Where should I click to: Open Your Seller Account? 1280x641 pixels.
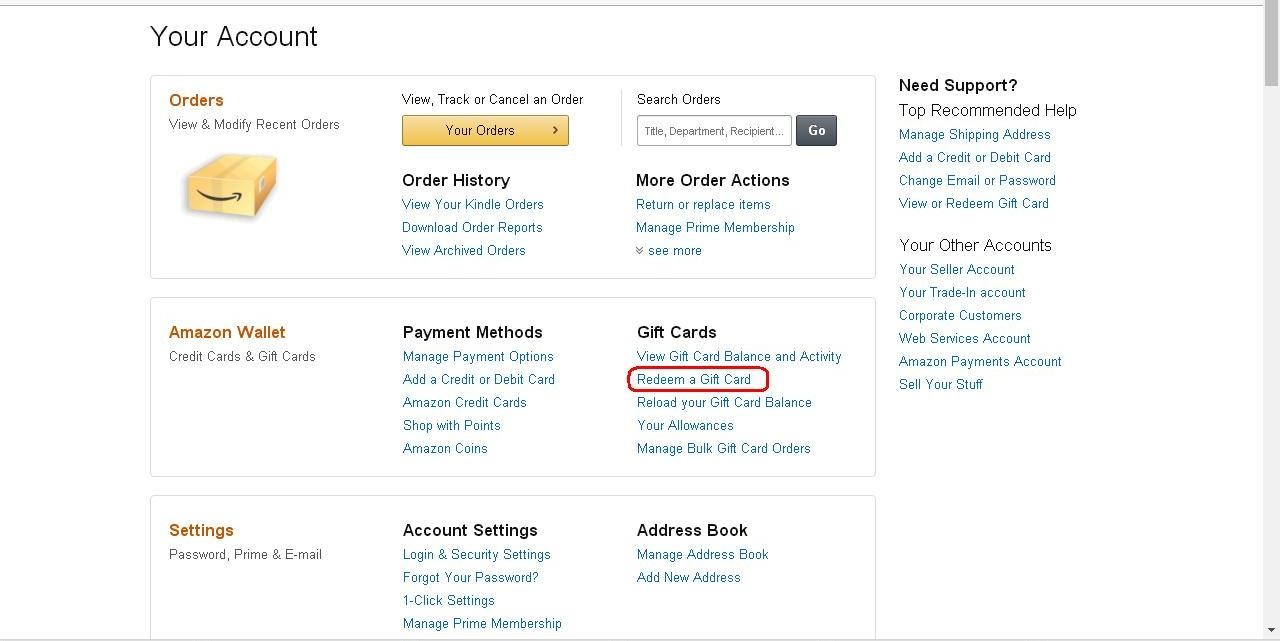[x=956, y=269]
